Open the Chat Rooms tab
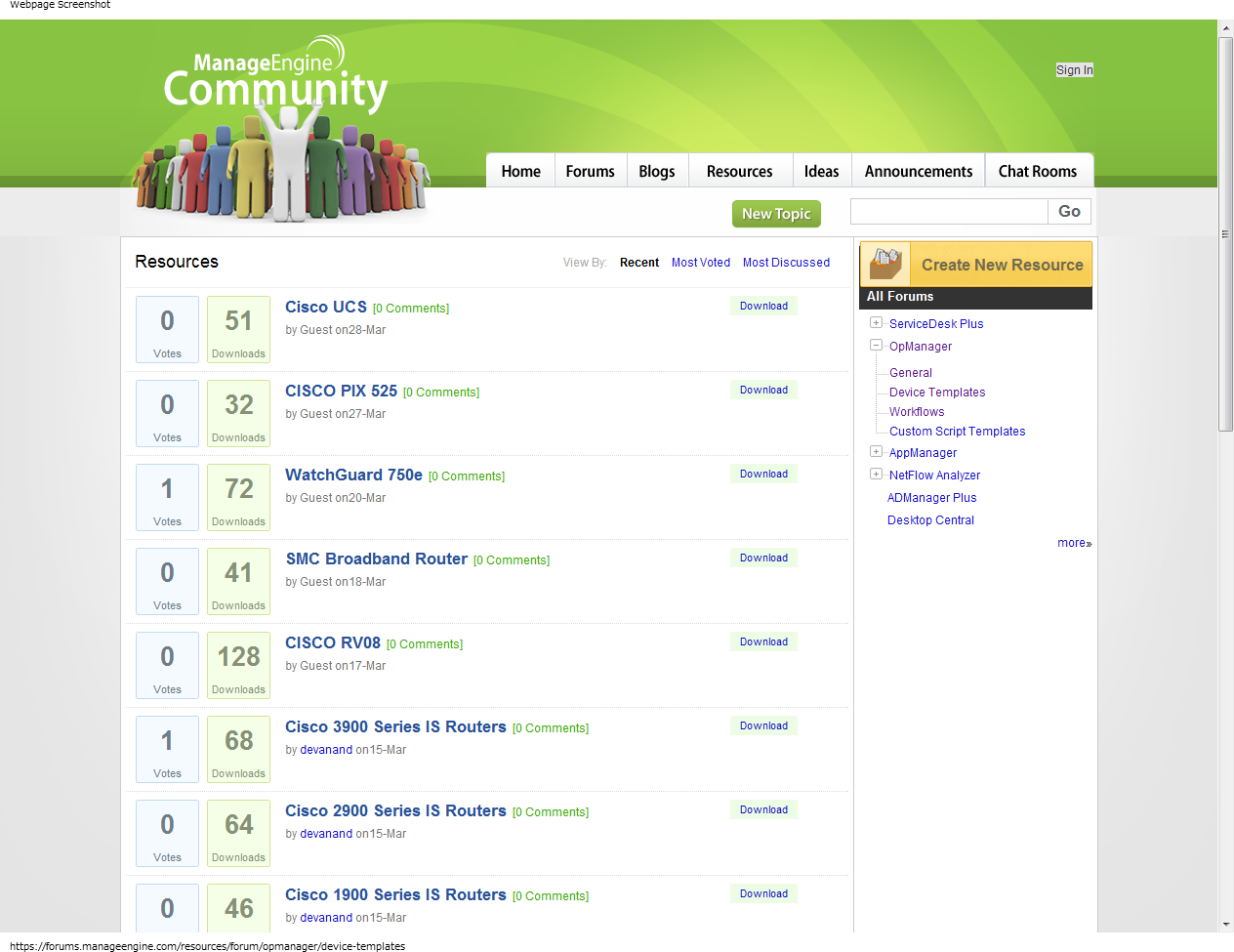The height and width of the screenshot is (952, 1234). [x=1038, y=171]
